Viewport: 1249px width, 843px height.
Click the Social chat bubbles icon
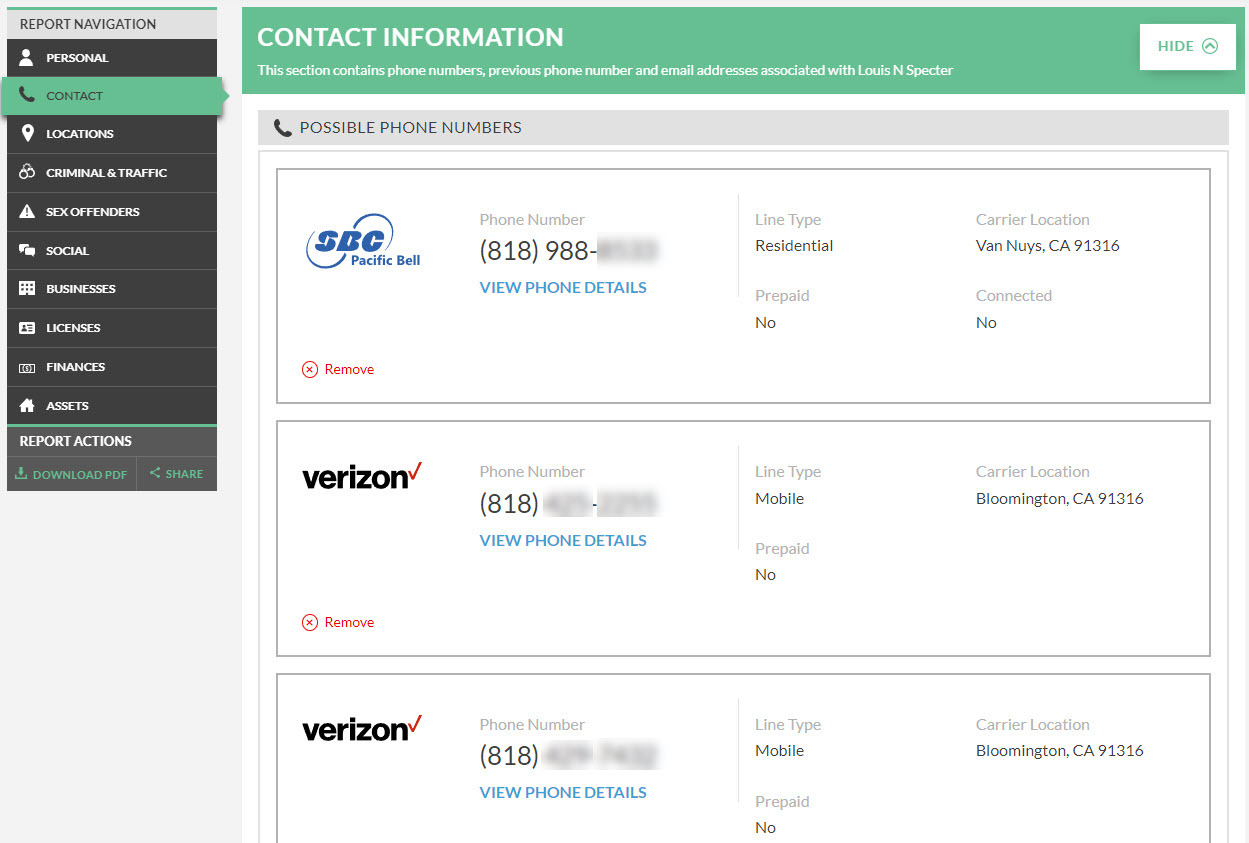[27, 250]
